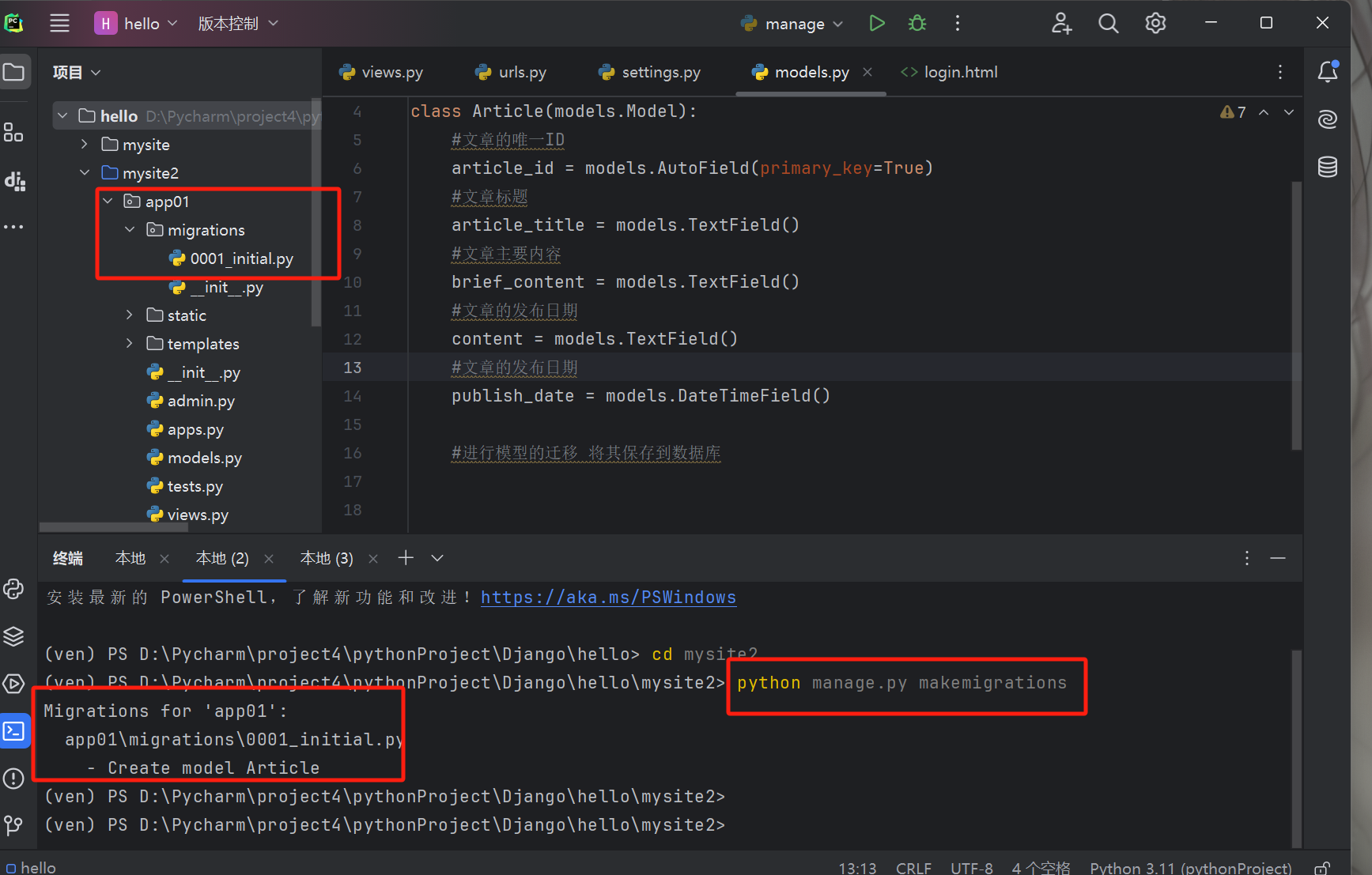This screenshot has height=875, width=1372.
Task: Collapse the app01 folder
Action: [x=108, y=202]
